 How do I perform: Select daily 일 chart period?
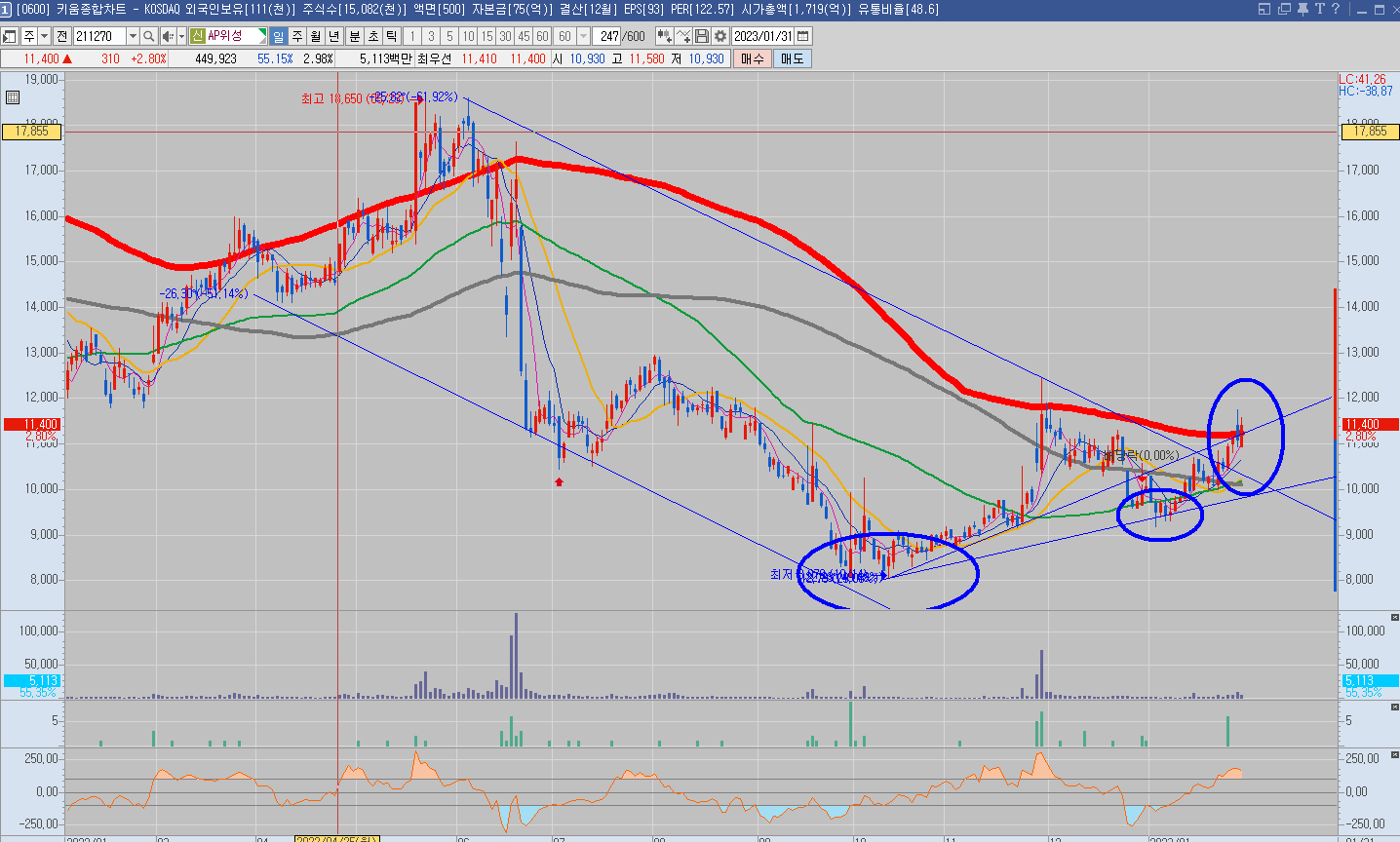279,36
